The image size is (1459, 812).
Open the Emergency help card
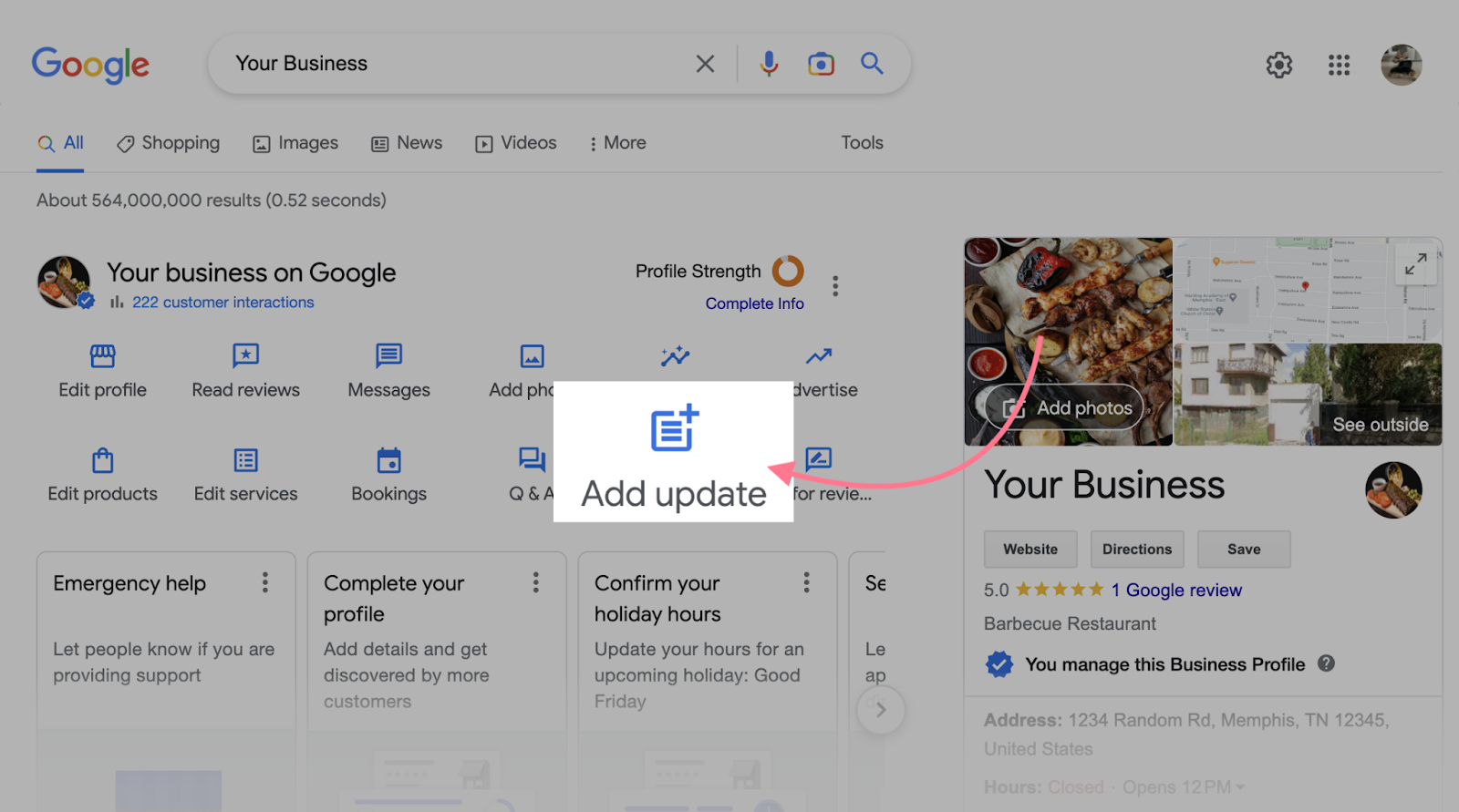point(166,681)
